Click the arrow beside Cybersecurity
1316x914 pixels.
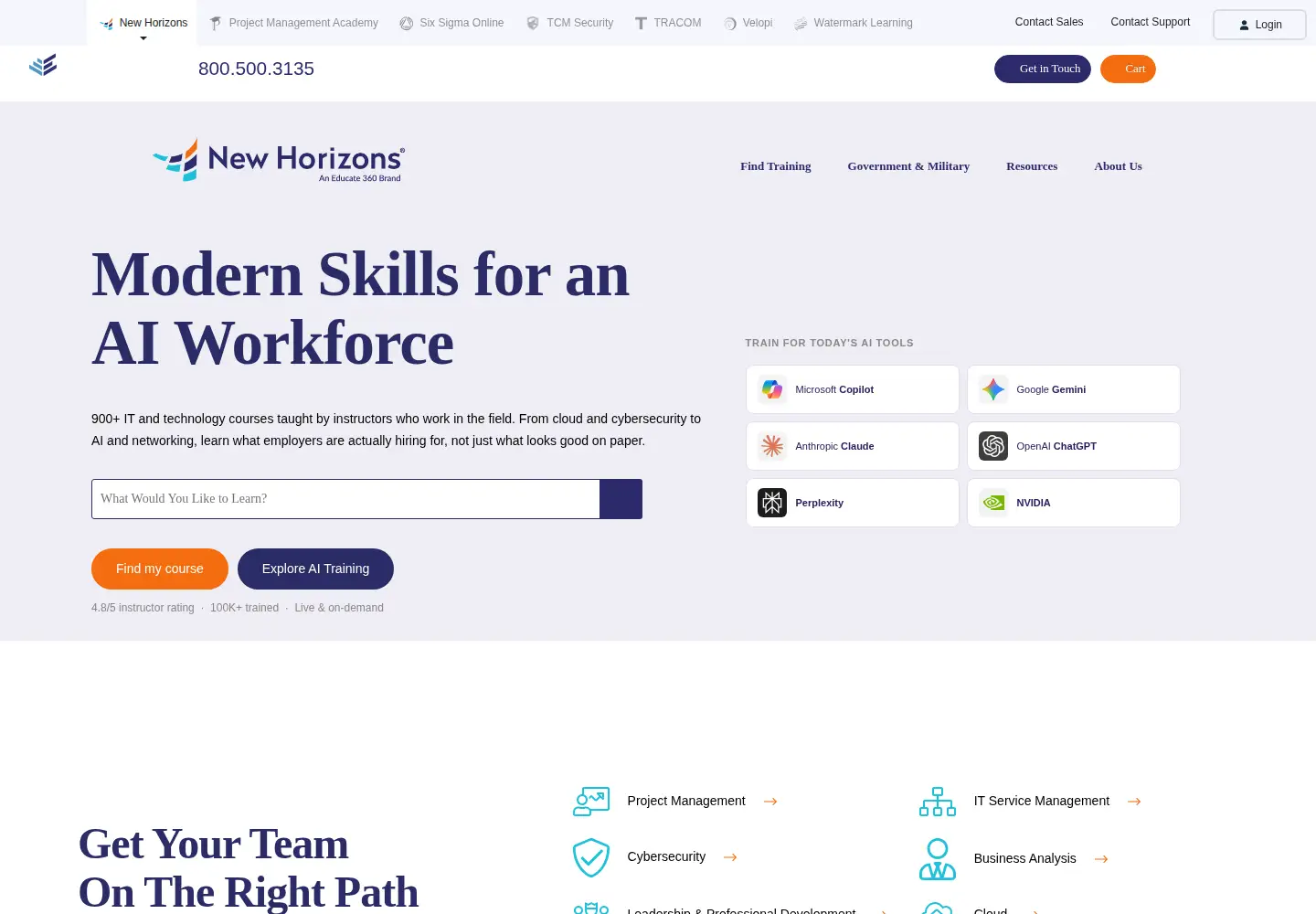(730, 857)
